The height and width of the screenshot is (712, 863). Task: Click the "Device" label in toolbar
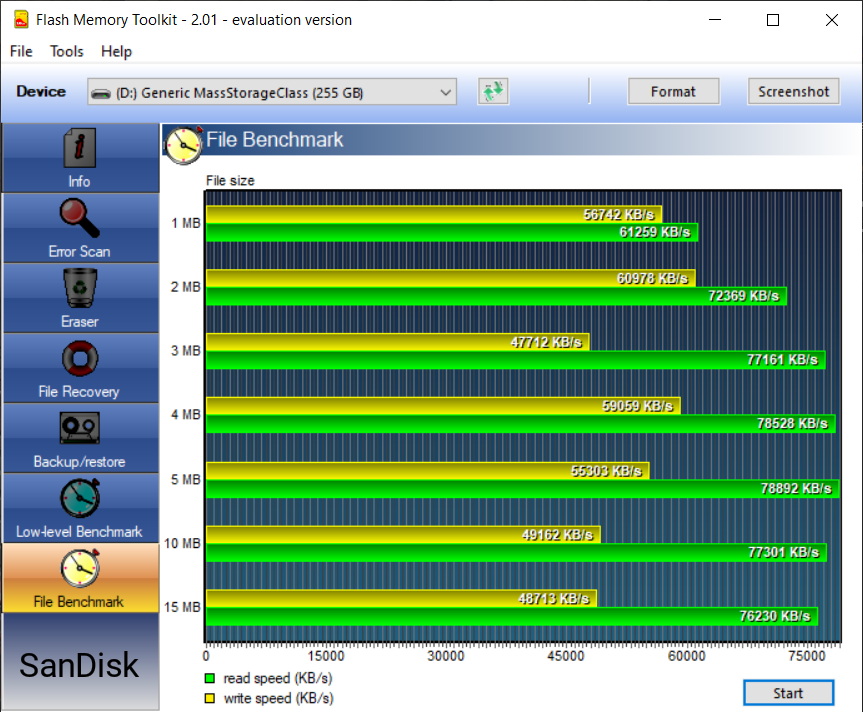tap(41, 91)
